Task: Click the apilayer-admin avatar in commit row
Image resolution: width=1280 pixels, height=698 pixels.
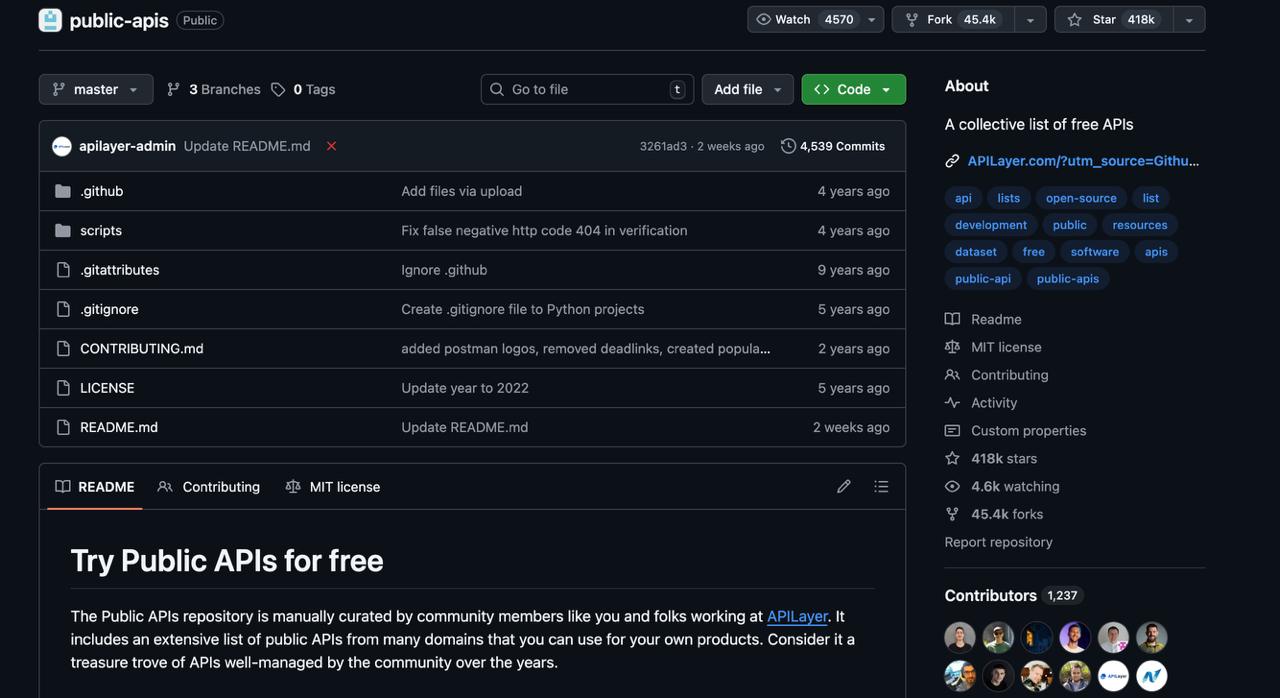Action: click(62, 146)
